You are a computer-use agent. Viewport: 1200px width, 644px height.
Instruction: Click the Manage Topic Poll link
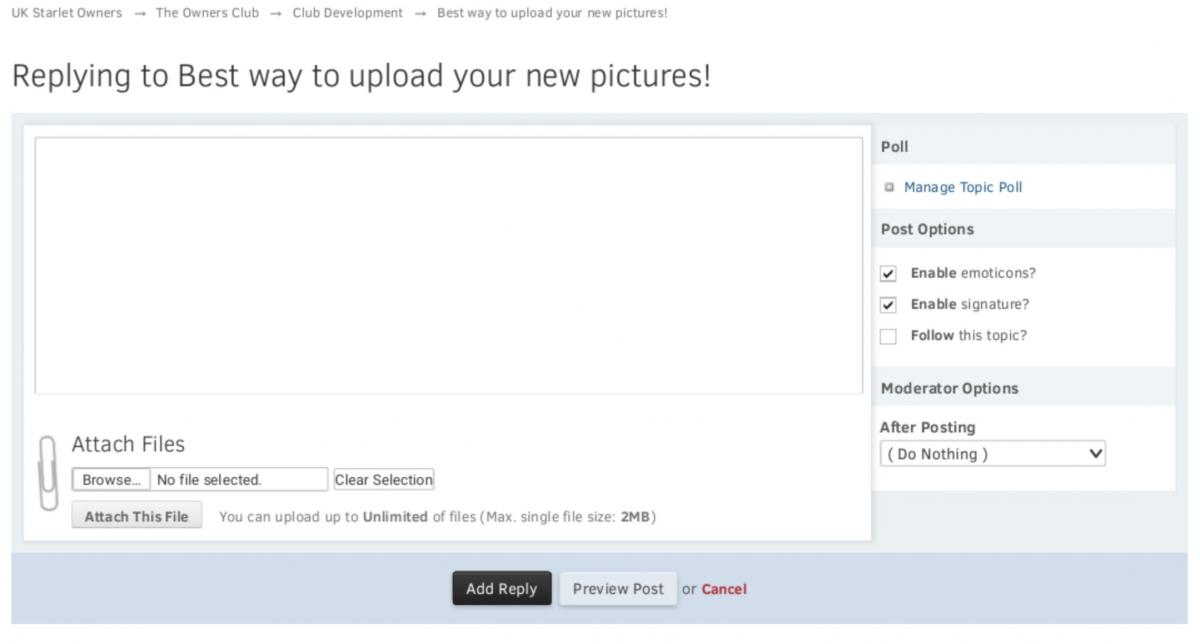coord(963,187)
